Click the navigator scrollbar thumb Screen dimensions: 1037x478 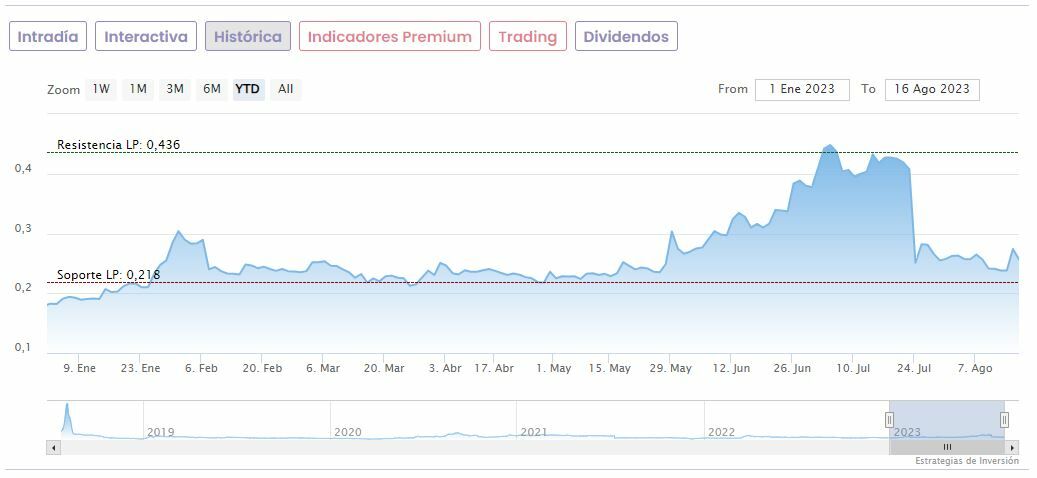[x=946, y=447]
